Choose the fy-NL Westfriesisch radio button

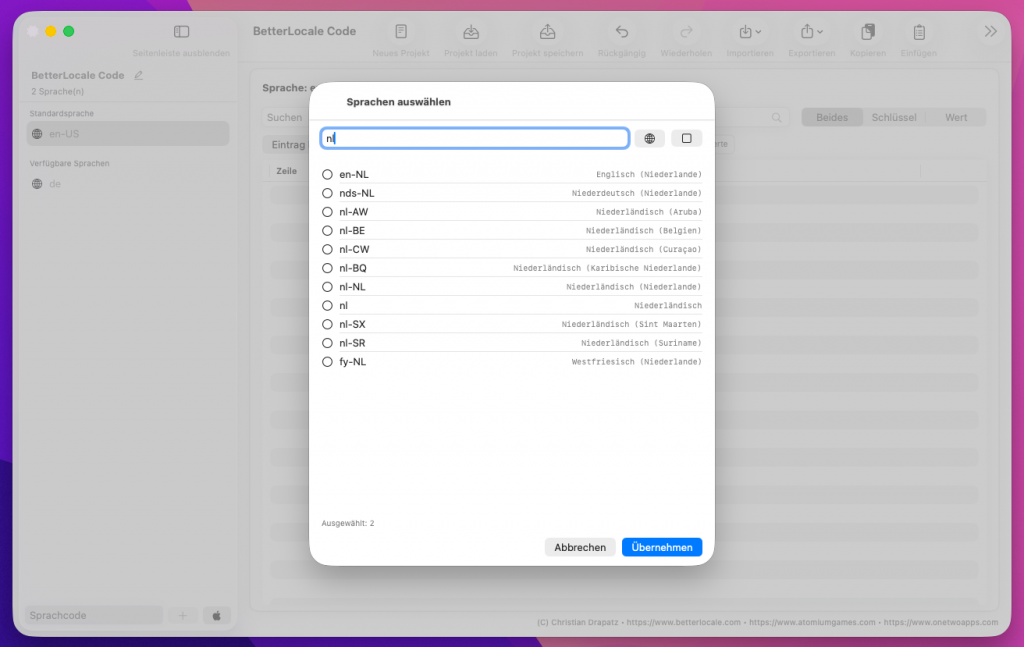coord(327,362)
